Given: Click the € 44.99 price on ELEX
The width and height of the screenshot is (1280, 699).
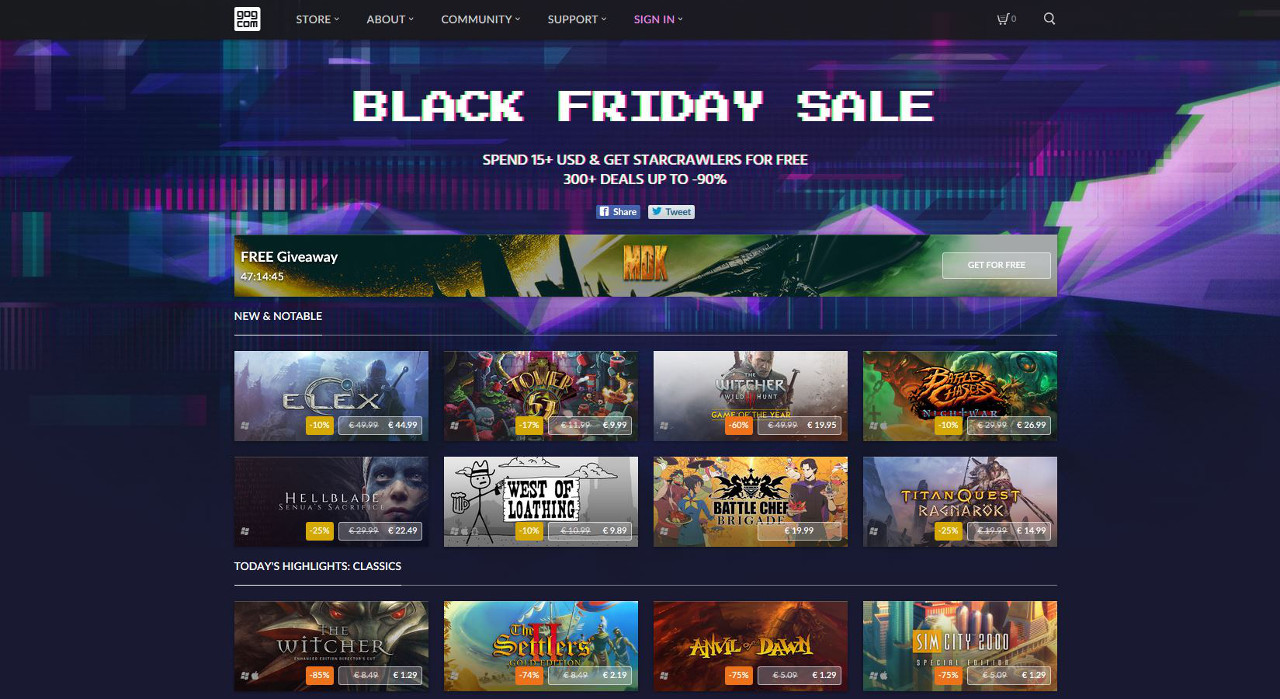Looking at the screenshot, I should pyautogui.click(x=404, y=425).
